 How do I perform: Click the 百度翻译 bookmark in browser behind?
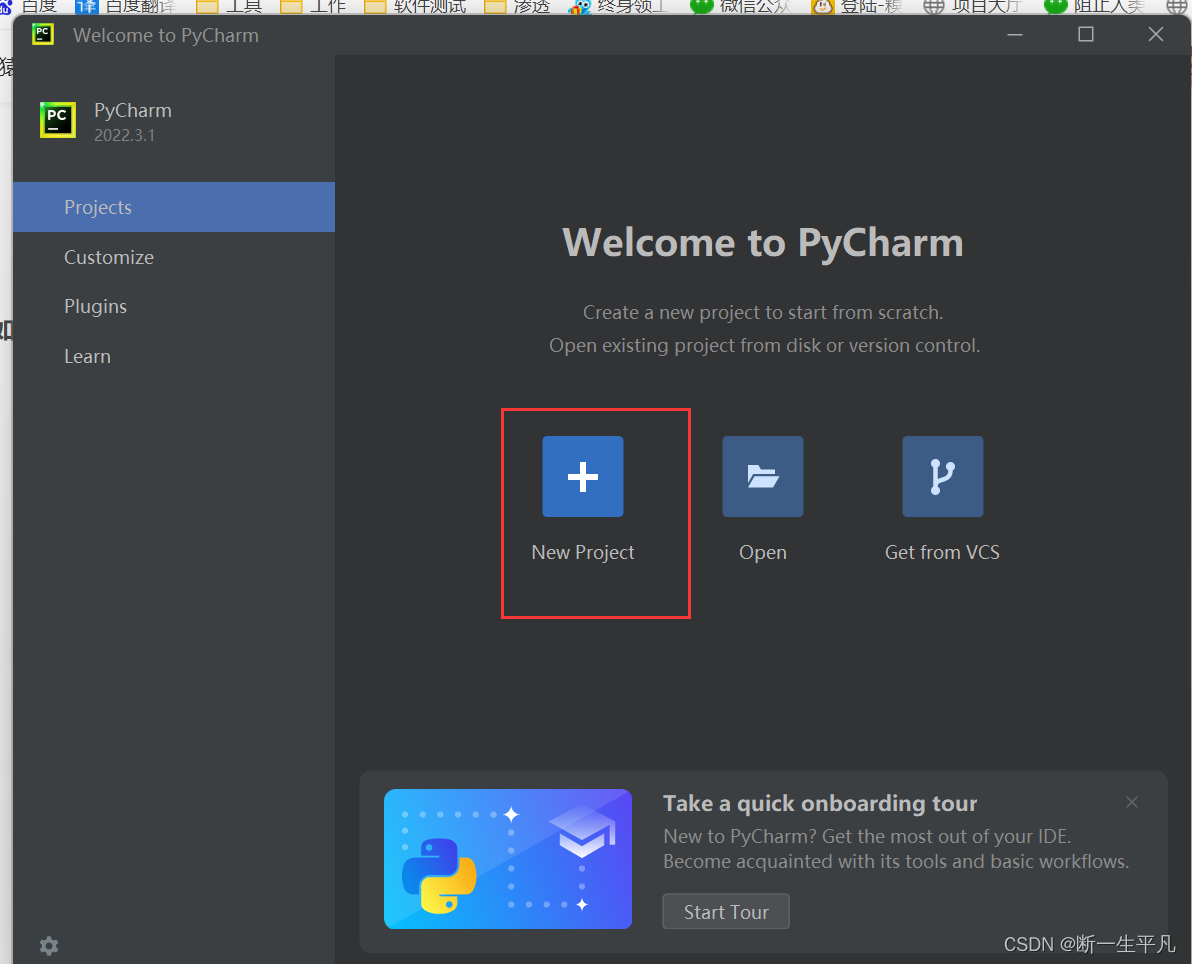[x=126, y=7]
